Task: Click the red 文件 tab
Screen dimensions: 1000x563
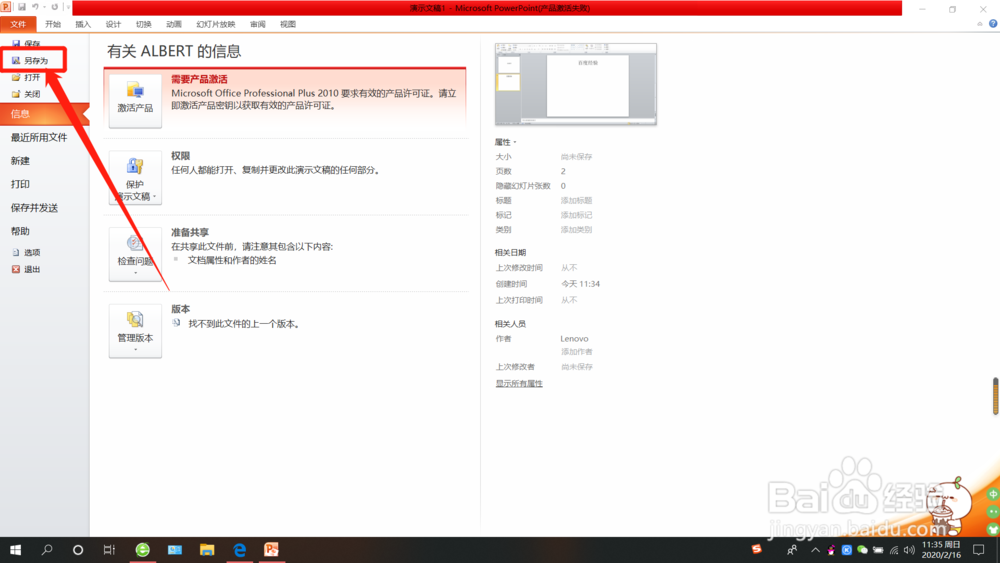Action: 18,24
